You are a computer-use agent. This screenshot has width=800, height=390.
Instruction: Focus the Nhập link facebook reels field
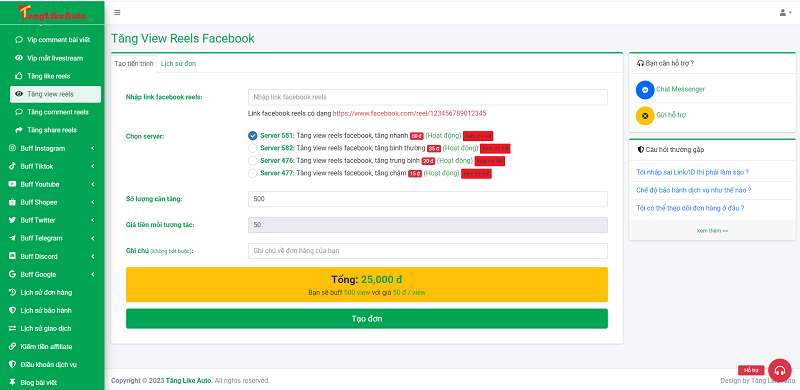[x=428, y=97]
